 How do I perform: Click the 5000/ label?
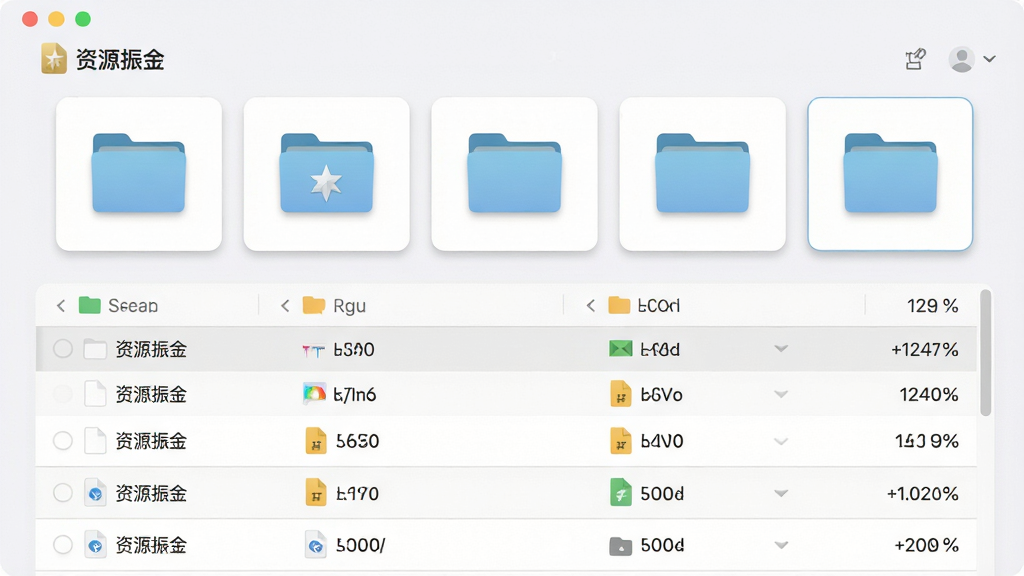click(360, 545)
